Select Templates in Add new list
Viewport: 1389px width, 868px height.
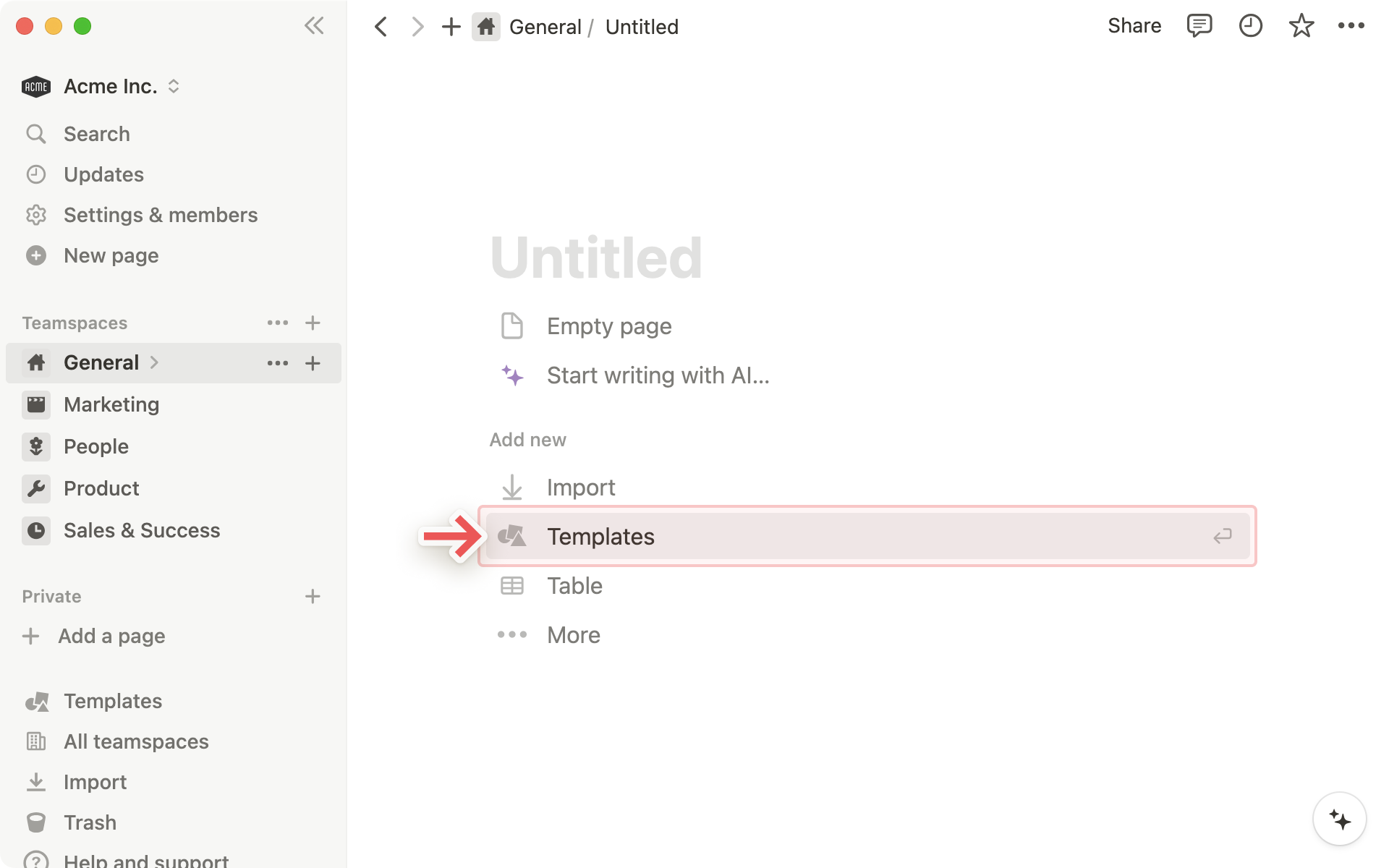600,536
